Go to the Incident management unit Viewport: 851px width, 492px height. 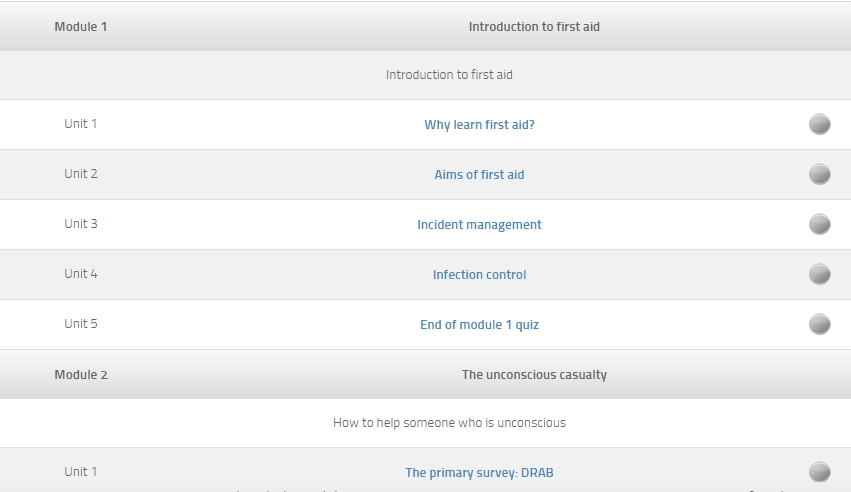click(479, 225)
